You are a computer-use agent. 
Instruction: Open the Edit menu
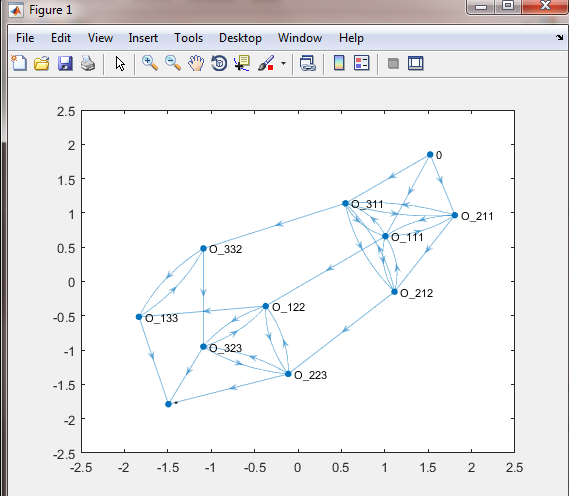coord(61,38)
